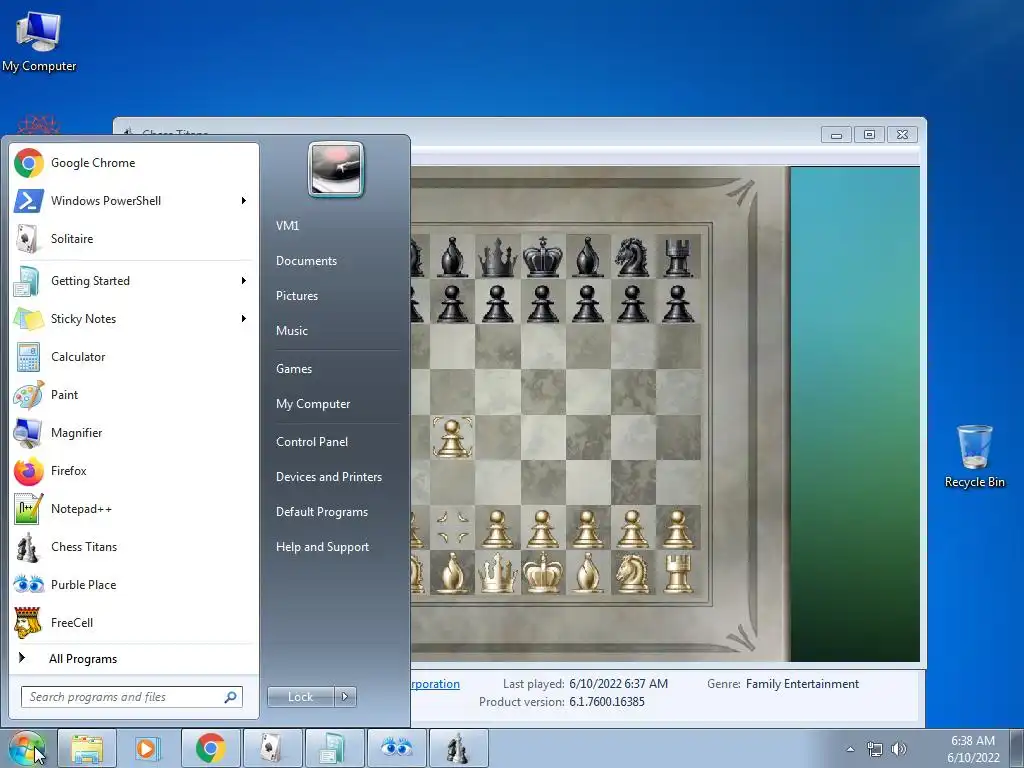1024x768 pixels.
Task: Open My Computer desktop icon
Action: [x=39, y=40]
